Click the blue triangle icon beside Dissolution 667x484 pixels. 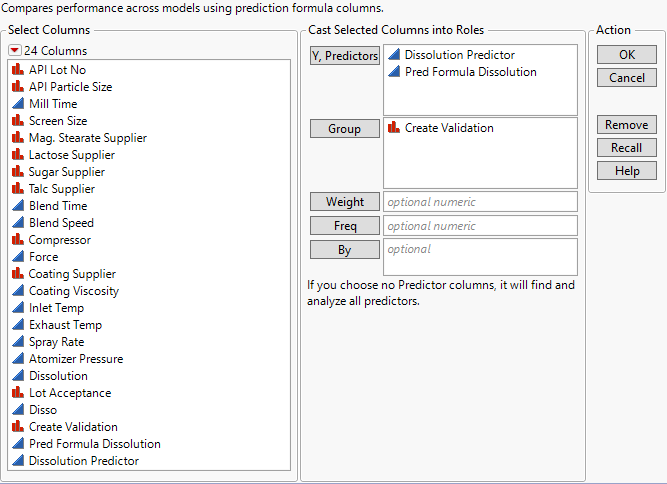click(18, 376)
